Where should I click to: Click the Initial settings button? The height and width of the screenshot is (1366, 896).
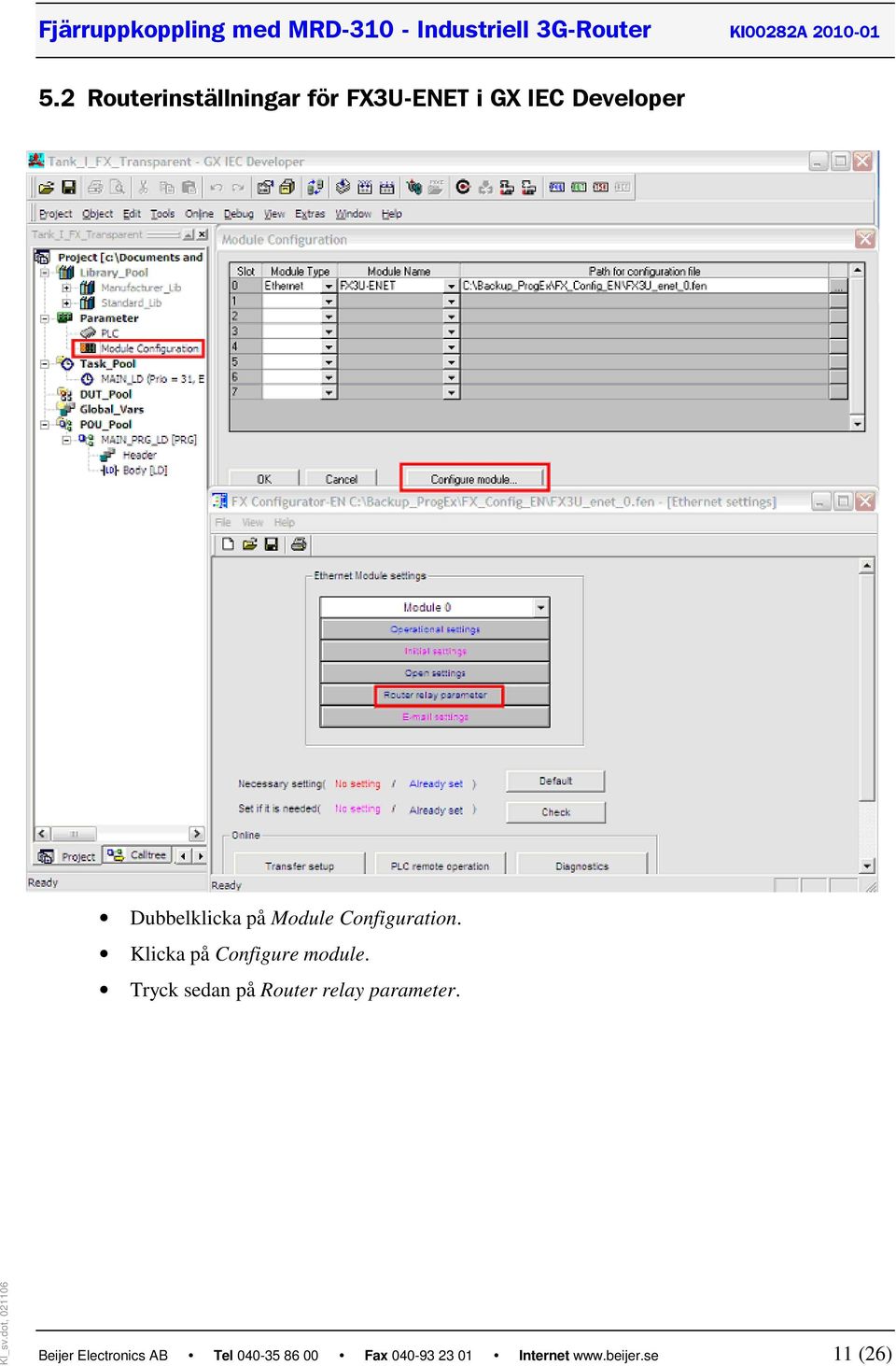coord(435,651)
